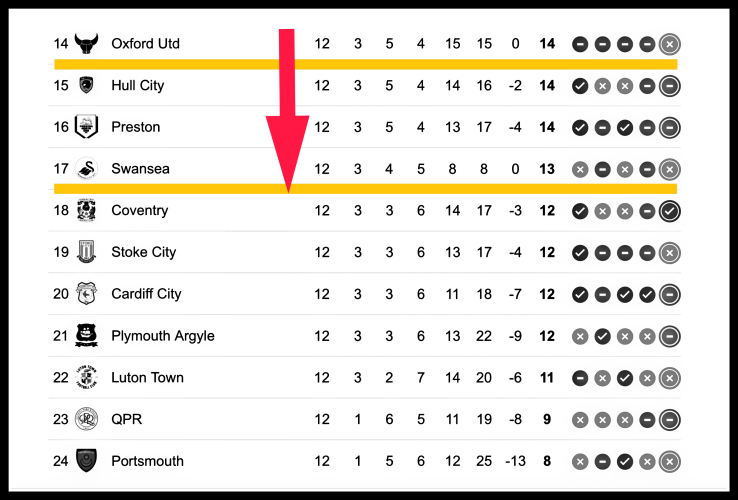Click the Stoke City crest
The width and height of the screenshot is (738, 500).
tap(87, 252)
